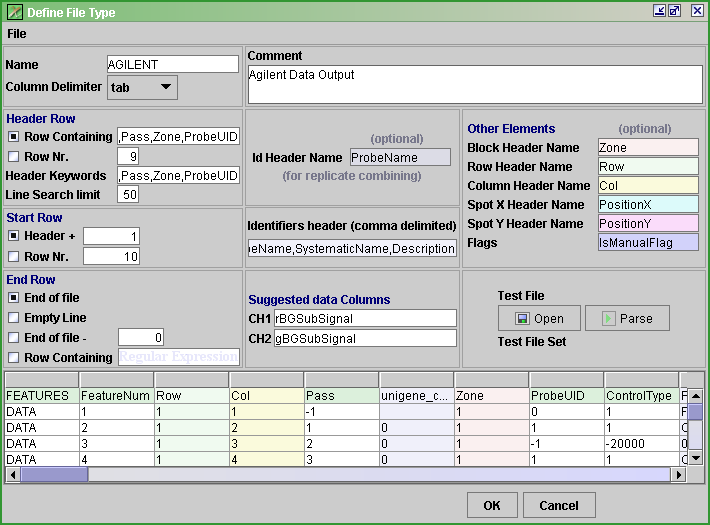Viewport: 710px width, 525px height.
Task: Click Line Search limit field showing 50
Action: tap(128, 194)
